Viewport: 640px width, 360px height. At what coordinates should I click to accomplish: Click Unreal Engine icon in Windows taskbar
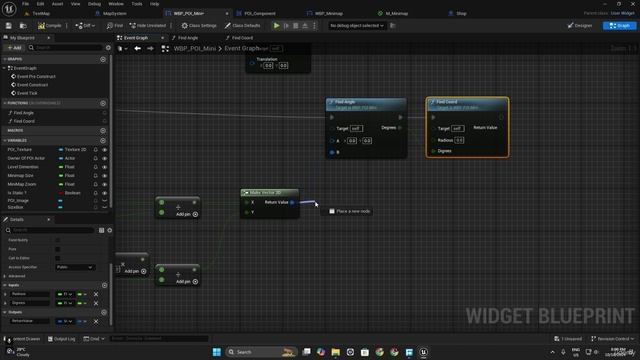pyautogui.click(x=423, y=352)
